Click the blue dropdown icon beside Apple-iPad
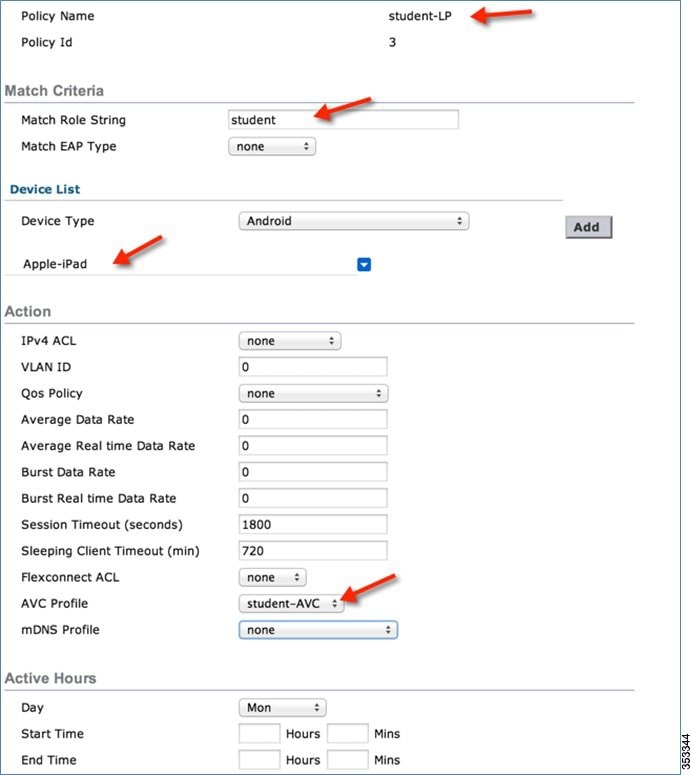The height and width of the screenshot is (775, 691). pyautogui.click(x=364, y=265)
